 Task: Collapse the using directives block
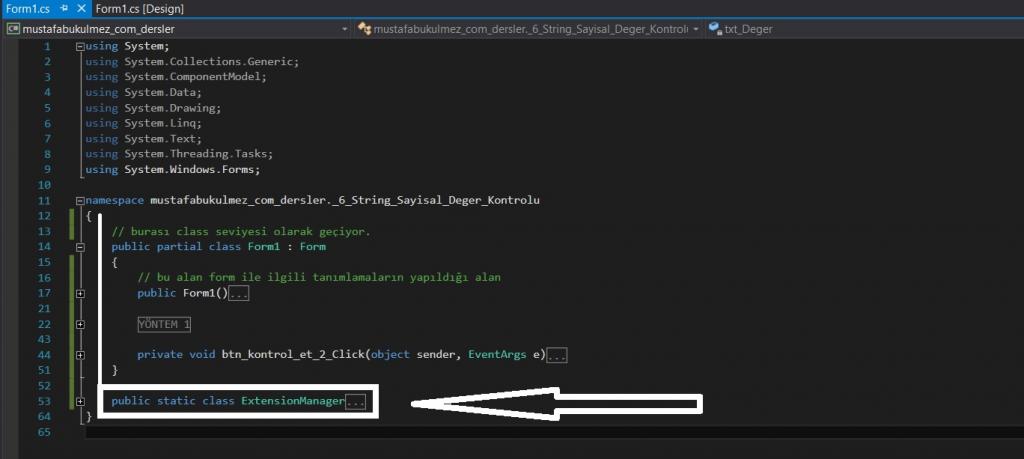pyautogui.click(x=80, y=46)
